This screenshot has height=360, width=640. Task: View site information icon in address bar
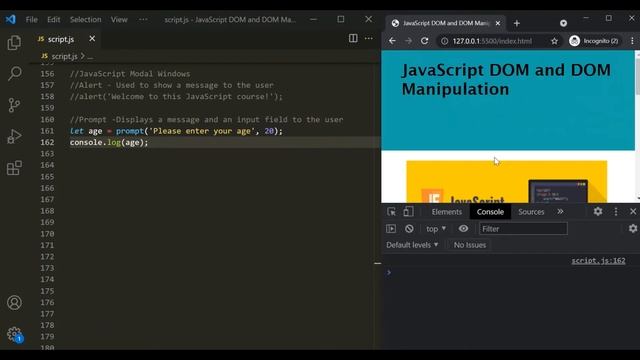click(x=444, y=41)
